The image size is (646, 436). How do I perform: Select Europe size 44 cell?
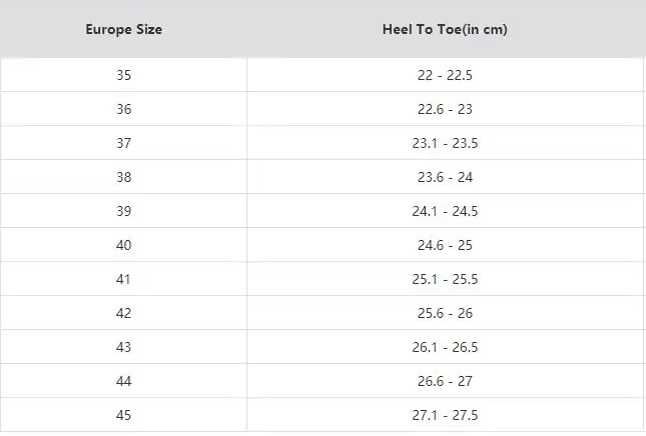click(x=123, y=381)
